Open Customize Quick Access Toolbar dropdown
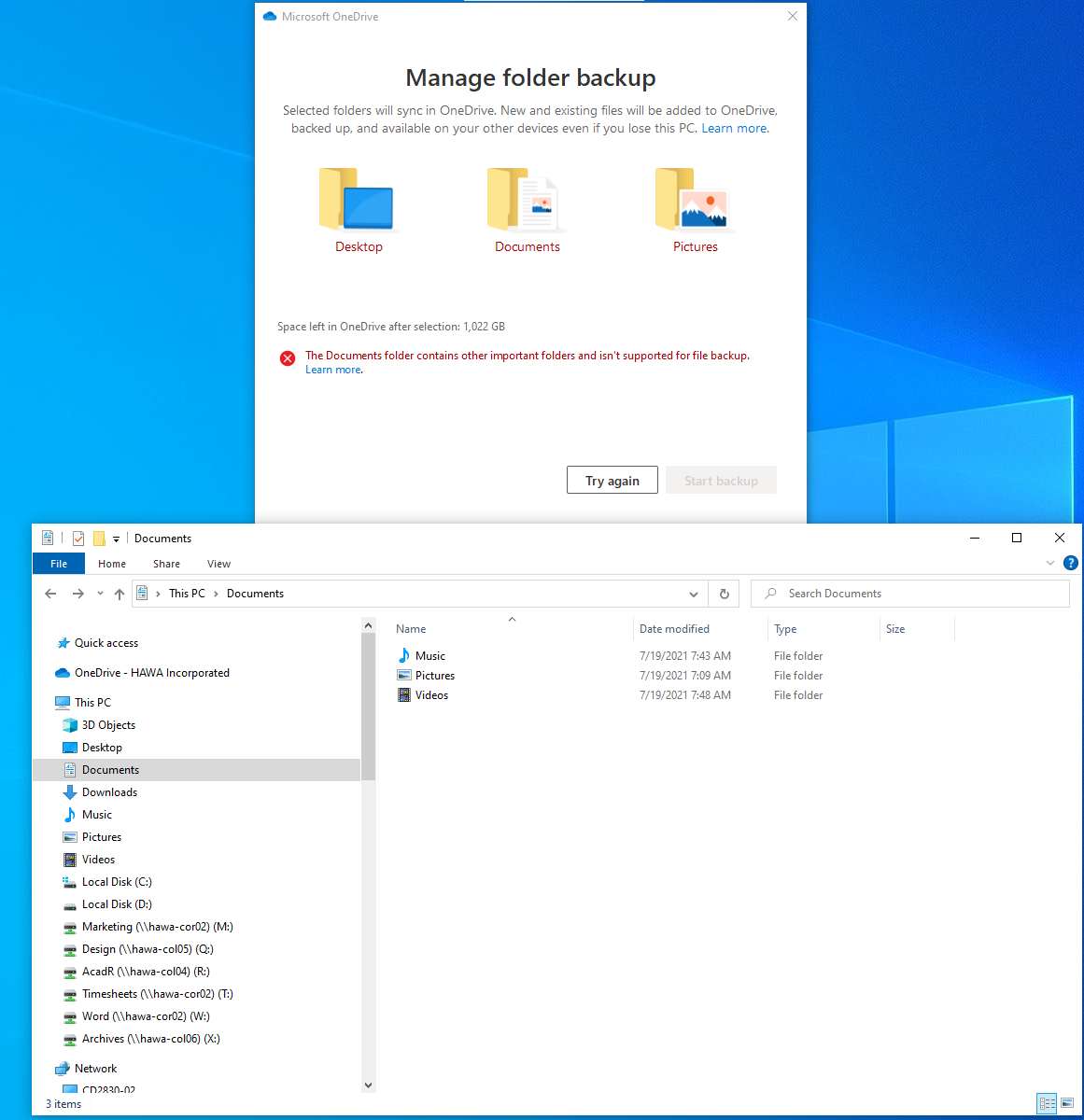 coord(116,539)
